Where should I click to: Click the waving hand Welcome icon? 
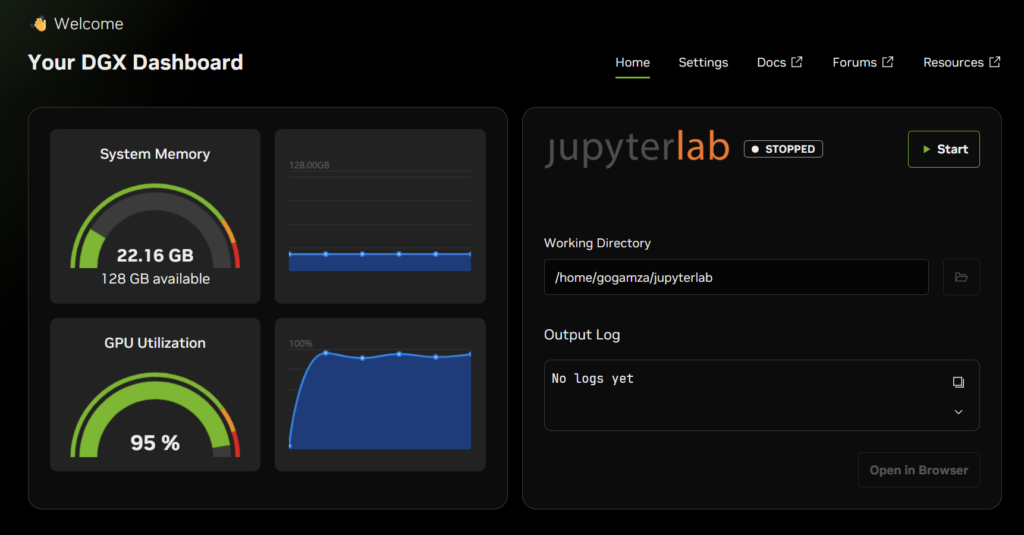coord(39,23)
